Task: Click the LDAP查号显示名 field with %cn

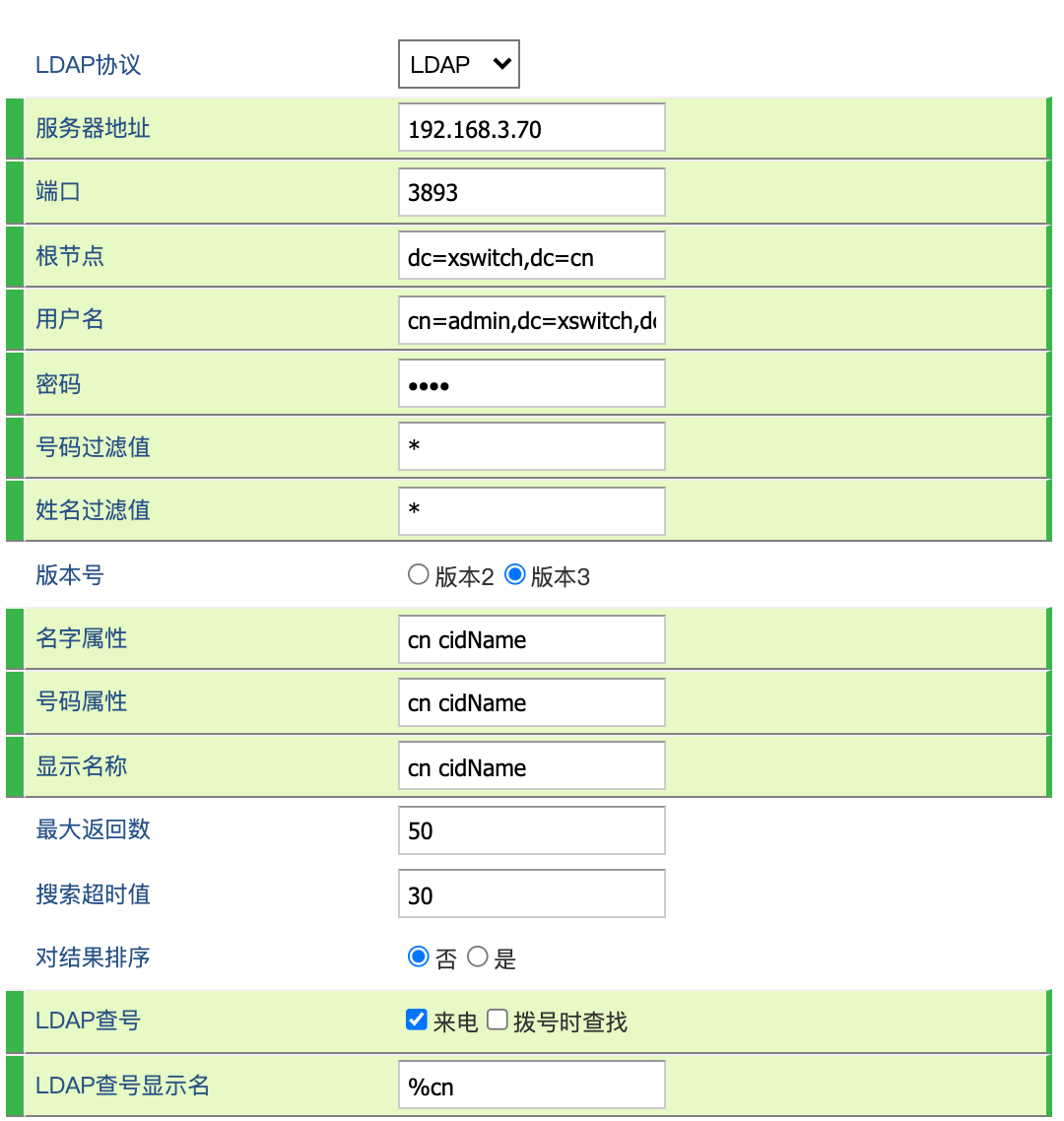Action: pos(531,1085)
